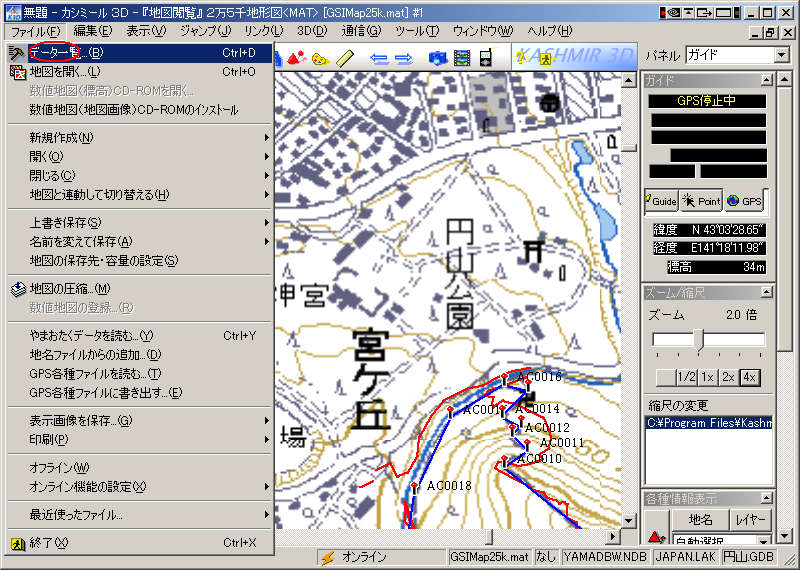This screenshot has height=570, width=800.
Task: Choose 地図を開く(L) menu entry
Action: (140, 72)
